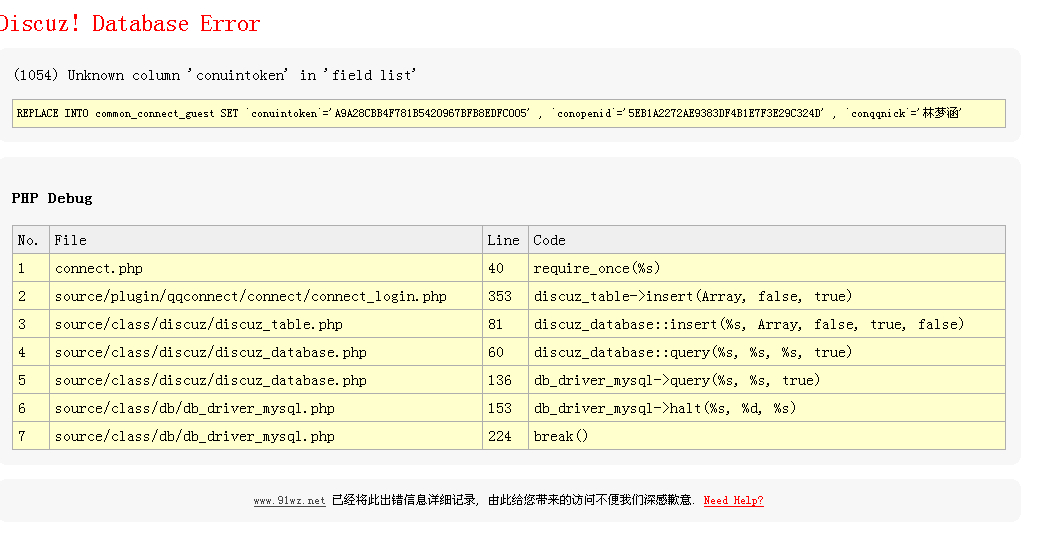Click row number 2 cell
The height and width of the screenshot is (547, 1040).
point(31,296)
